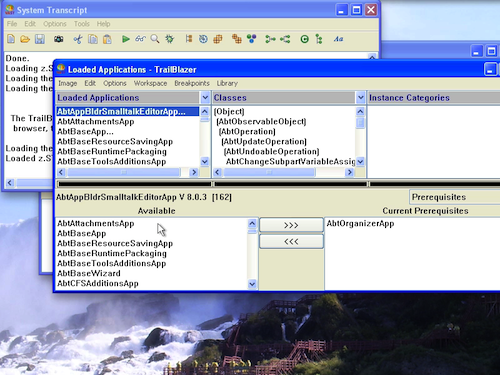The height and width of the screenshot is (375, 500).
Task: Click the green bug Debug icon
Action: pyautogui.click(x=170, y=39)
